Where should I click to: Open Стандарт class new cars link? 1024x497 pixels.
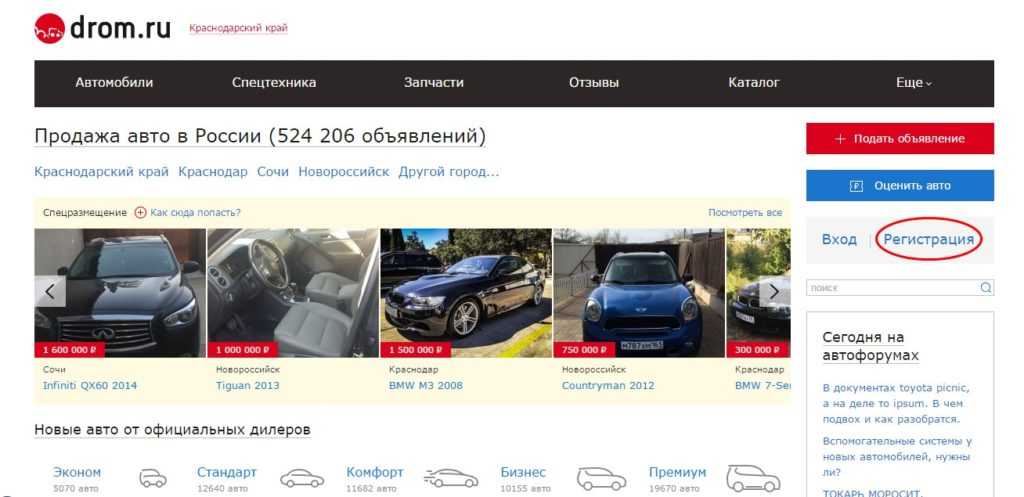coord(227,472)
